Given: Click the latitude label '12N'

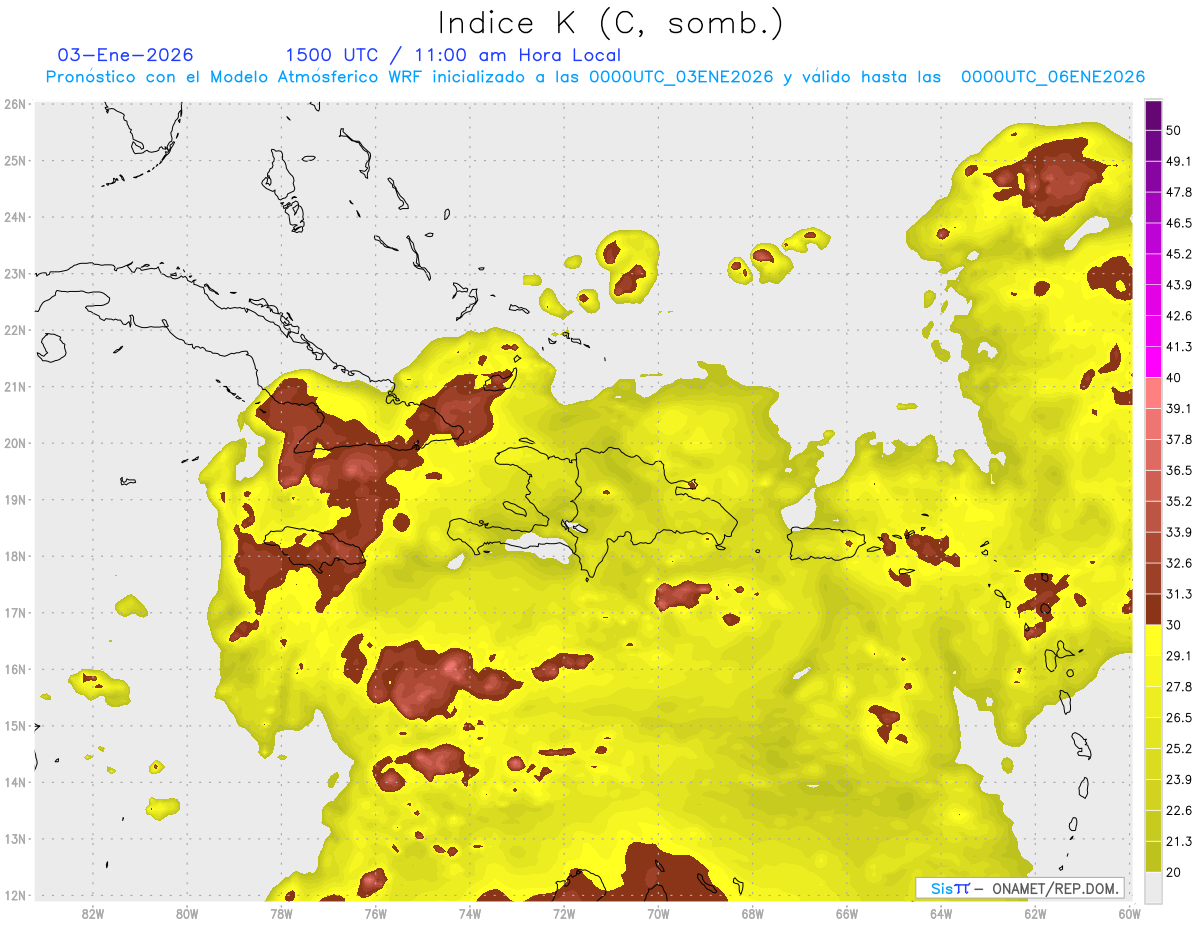Looking at the screenshot, I should [15, 895].
